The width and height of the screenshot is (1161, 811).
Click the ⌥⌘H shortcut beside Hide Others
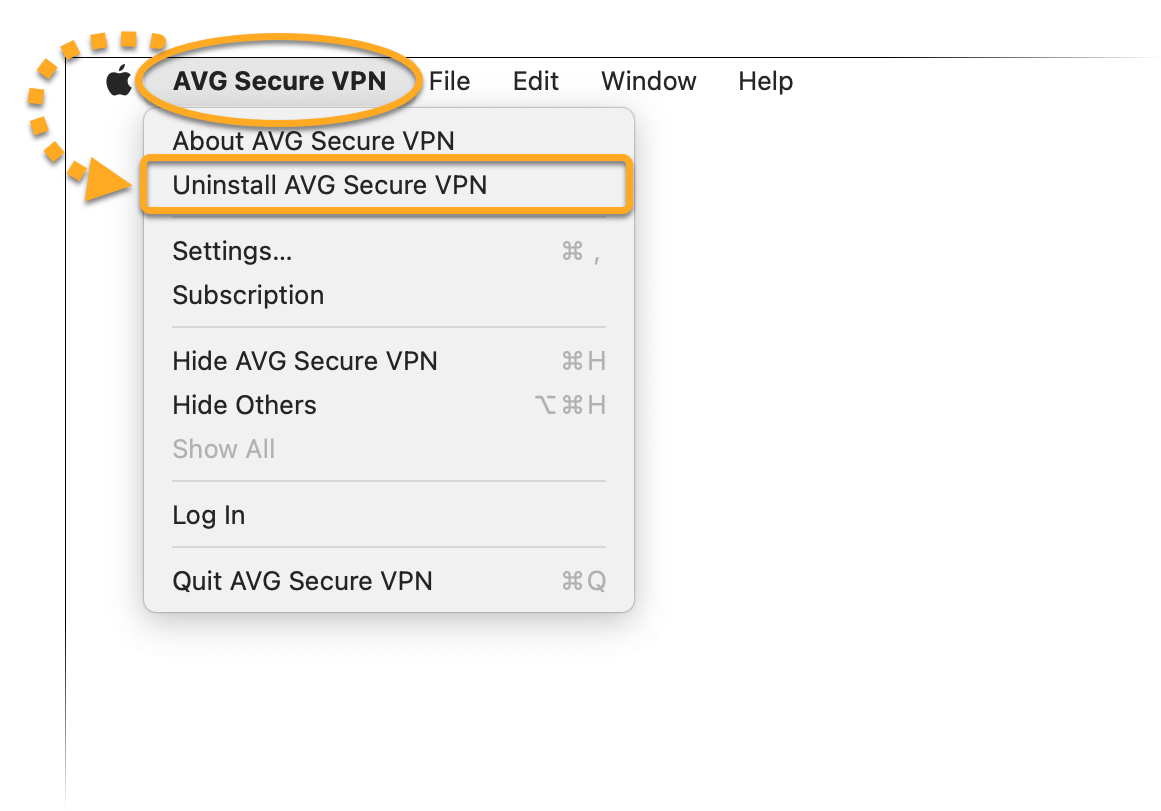click(x=570, y=405)
